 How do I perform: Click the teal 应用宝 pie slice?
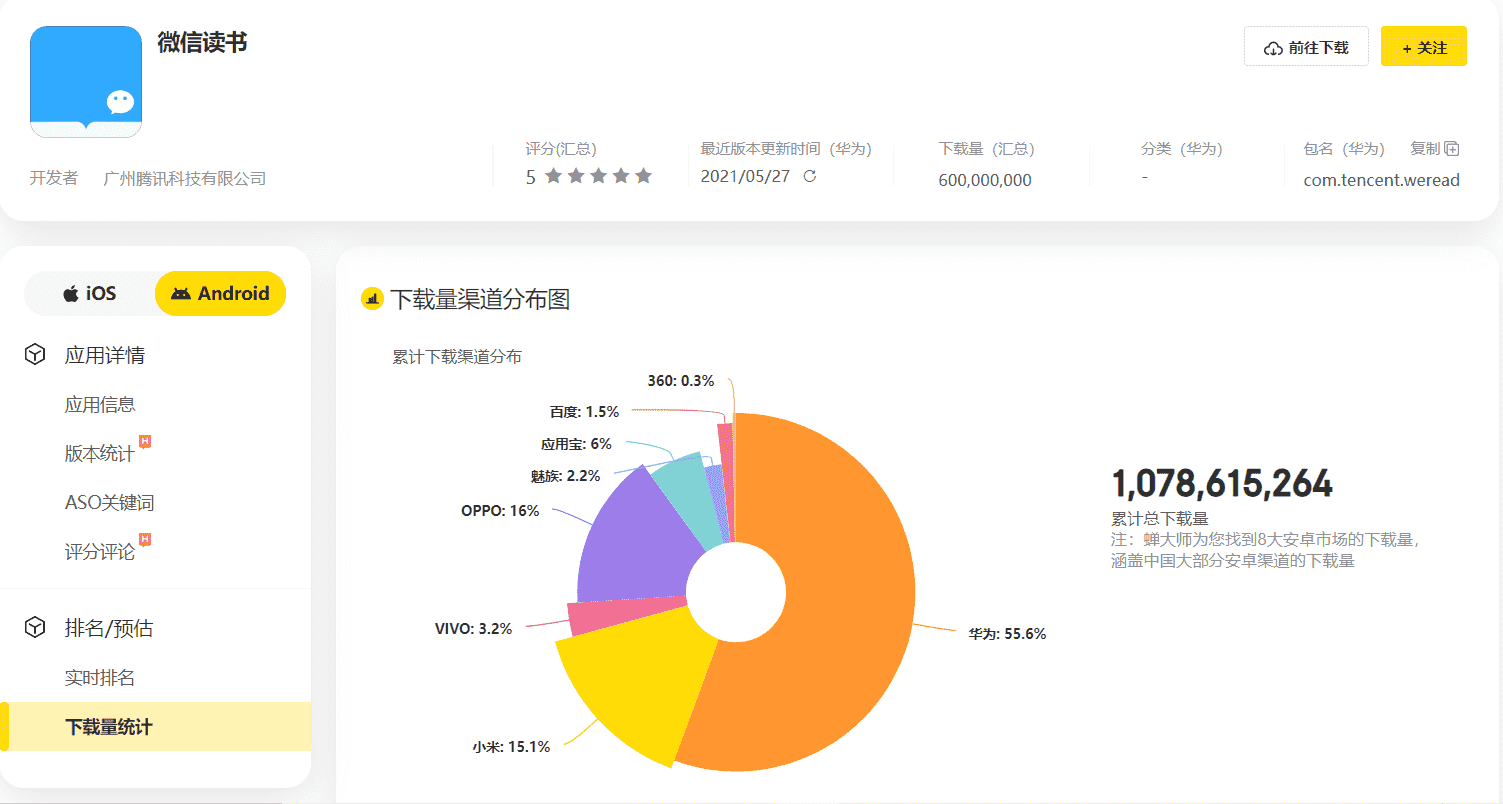[688, 498]
